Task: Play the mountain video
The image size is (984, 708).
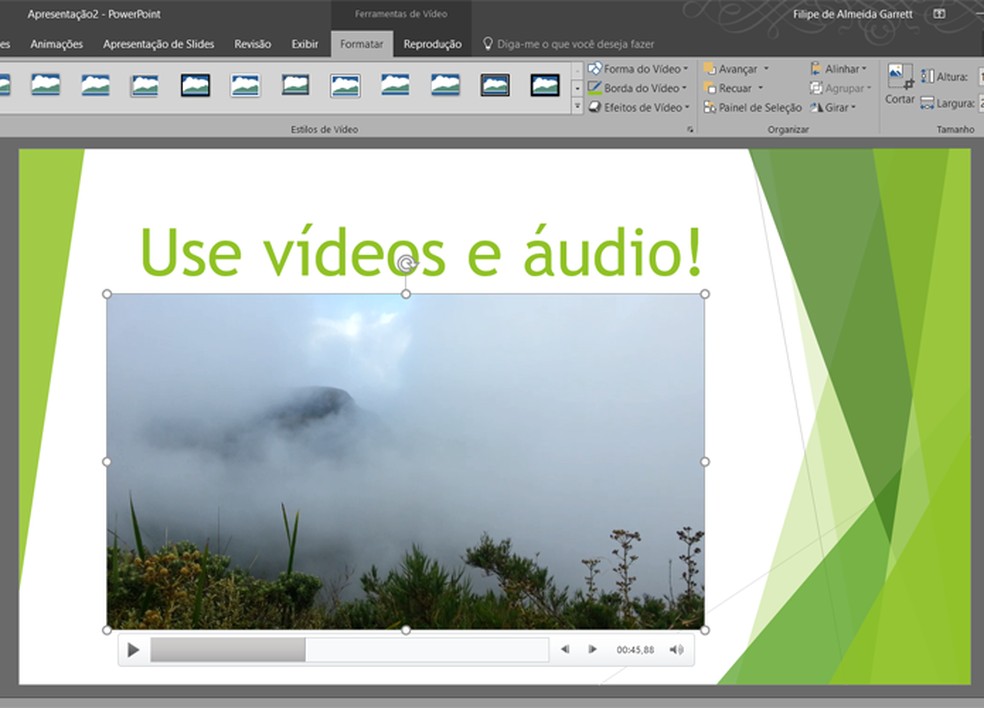Action: point(133,649)
